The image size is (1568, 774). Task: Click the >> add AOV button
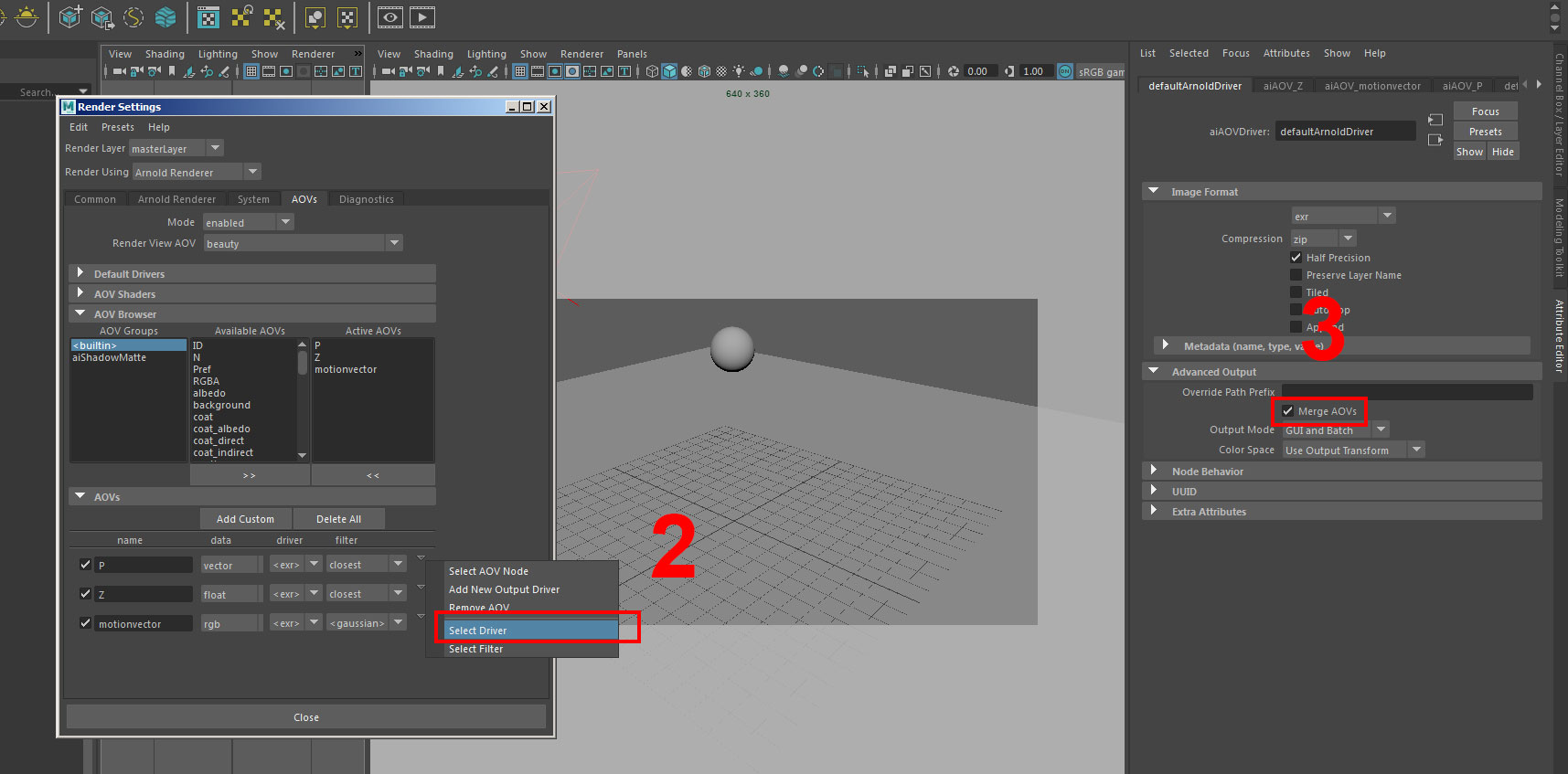click(250, 475)
